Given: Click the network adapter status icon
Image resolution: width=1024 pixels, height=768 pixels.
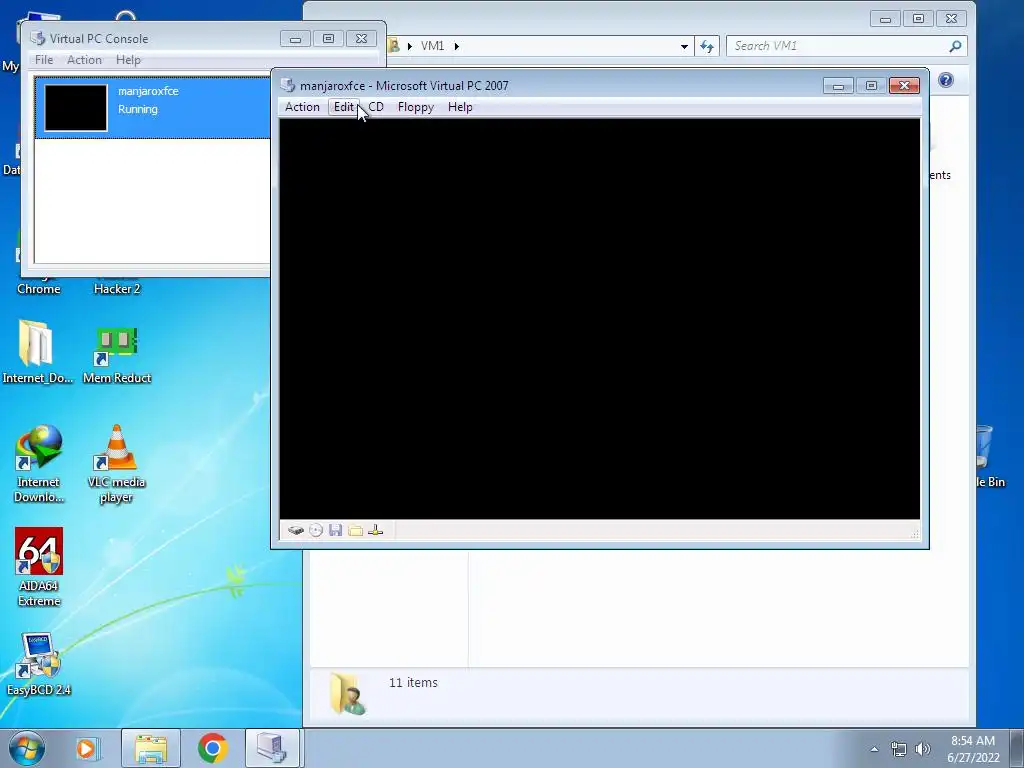Looking at the screenshot, I should [376, 530].
